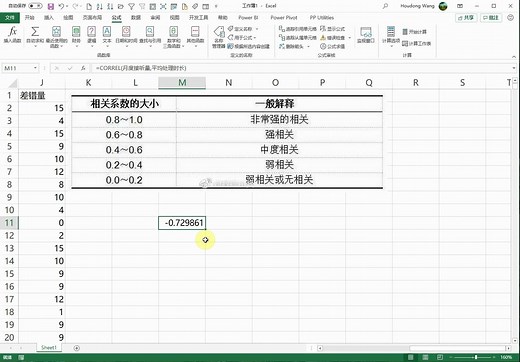Screen dimensions: 520x362
Task: Click the Insert Function (fx) ribbon button
Action: click(12, 35)
